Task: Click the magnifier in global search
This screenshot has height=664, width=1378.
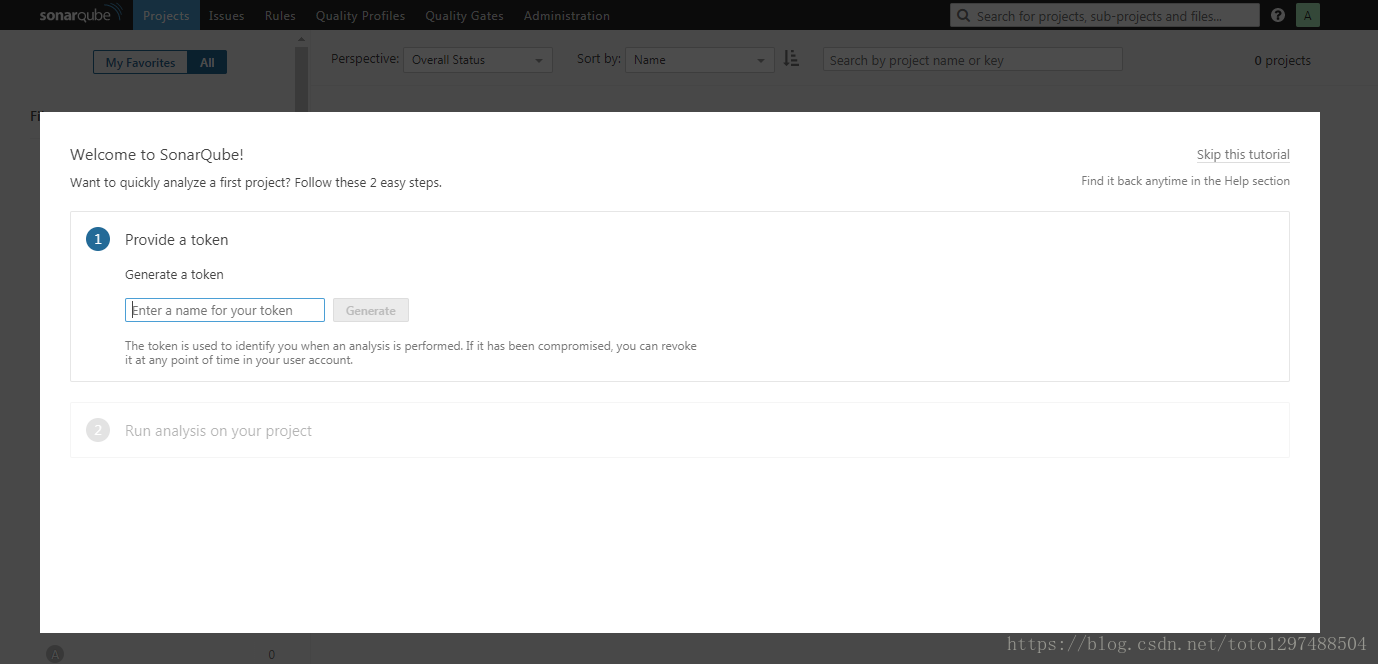Action: pyautogui.click(x=963, y=15)
